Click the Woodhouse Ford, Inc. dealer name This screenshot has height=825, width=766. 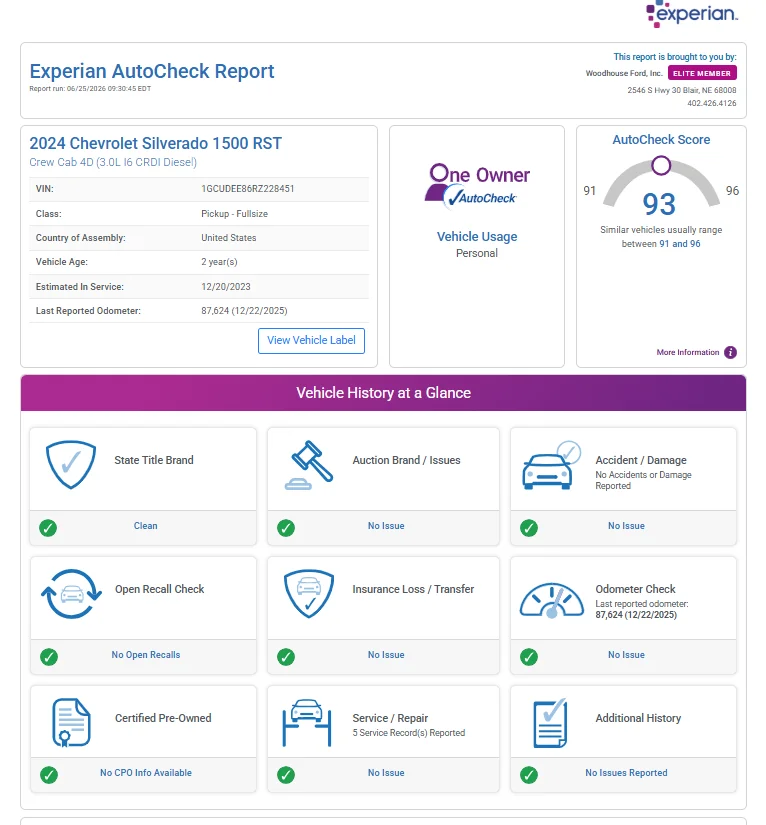(x=624, y=73)
